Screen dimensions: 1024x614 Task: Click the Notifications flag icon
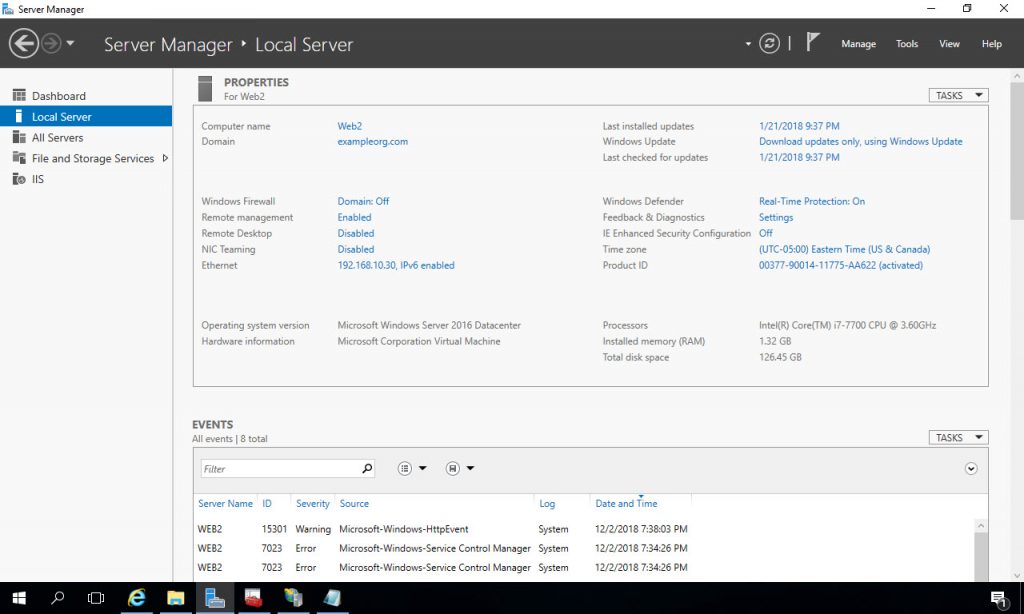812,41
